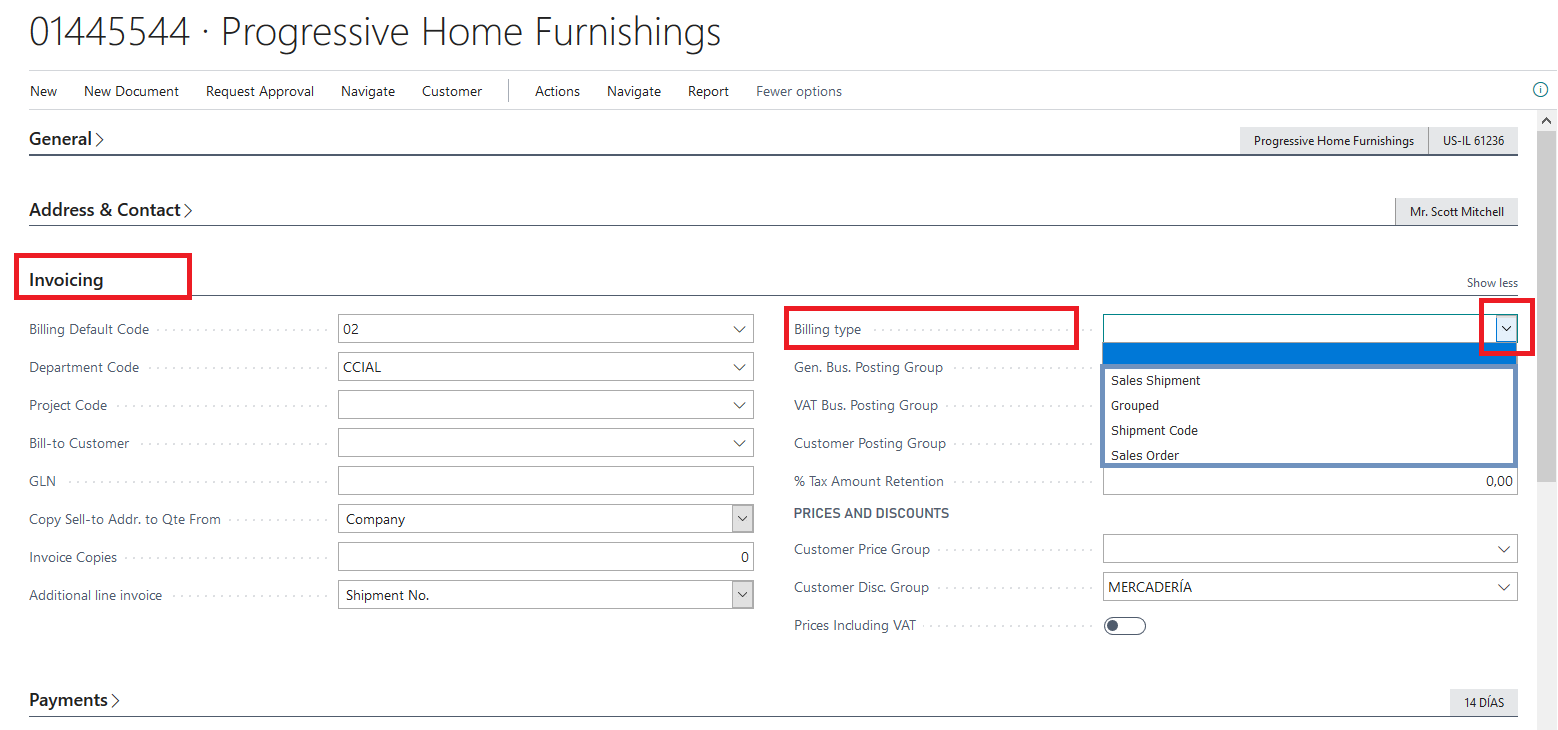Open the Actions menu

point(557,91)
